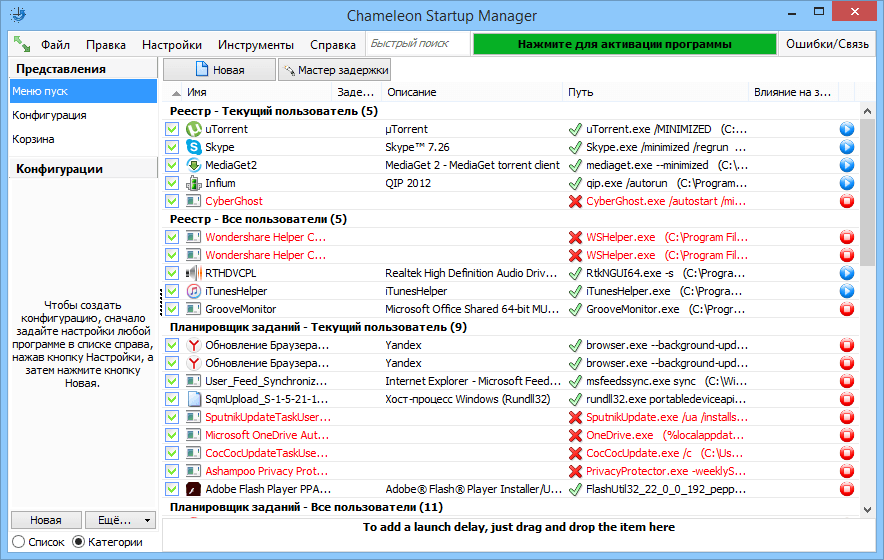The width and height of the screenshot is (884, 560).
Task: Click the SqmUpload document icon
Action: pos(193,399)
